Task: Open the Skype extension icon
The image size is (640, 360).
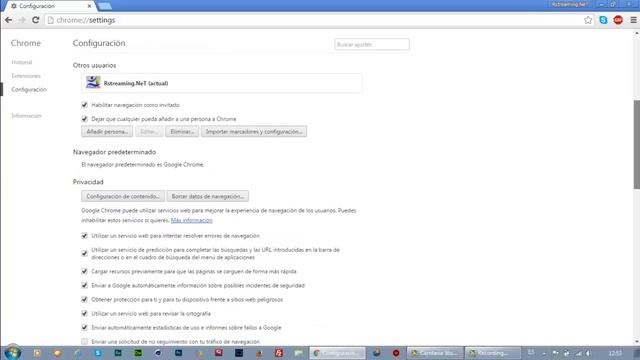Action: point(603,20)
